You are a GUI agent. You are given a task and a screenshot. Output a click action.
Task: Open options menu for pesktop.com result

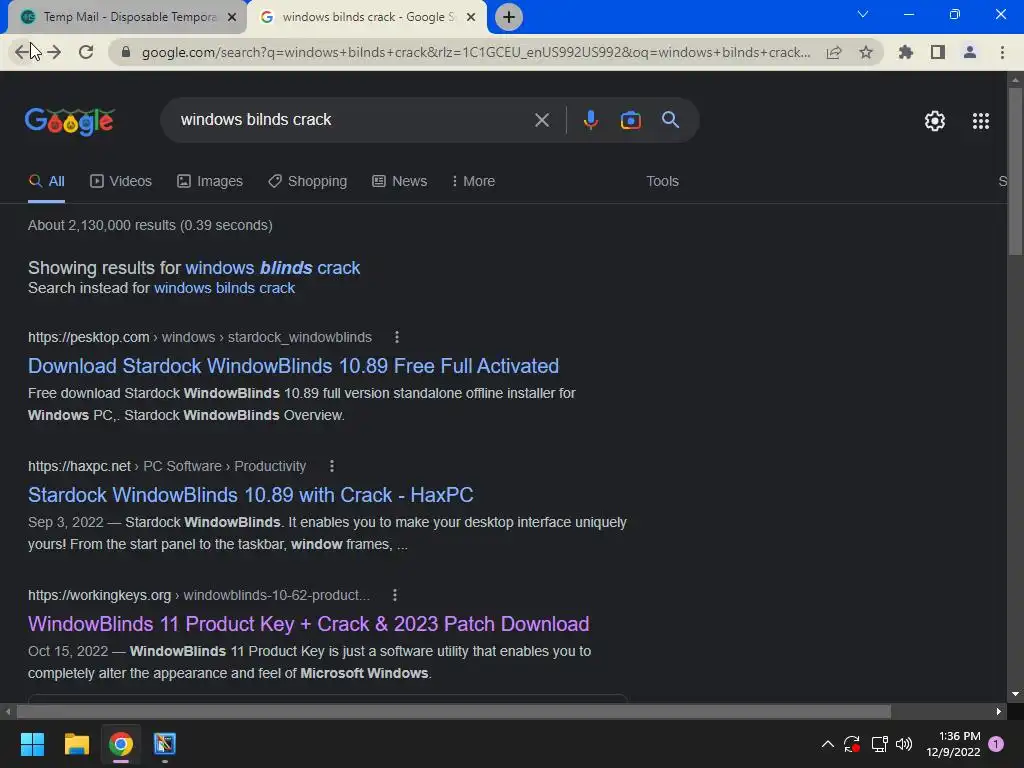396,337
